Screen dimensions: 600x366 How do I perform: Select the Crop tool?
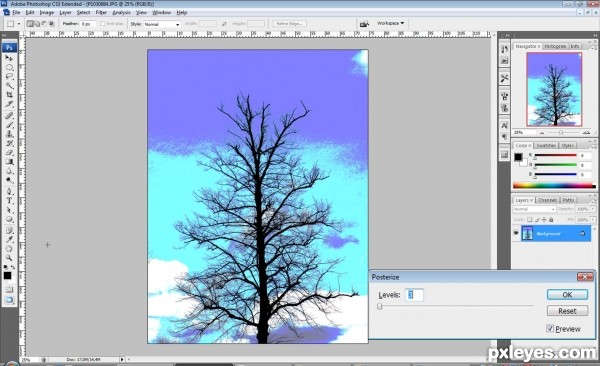9,95
